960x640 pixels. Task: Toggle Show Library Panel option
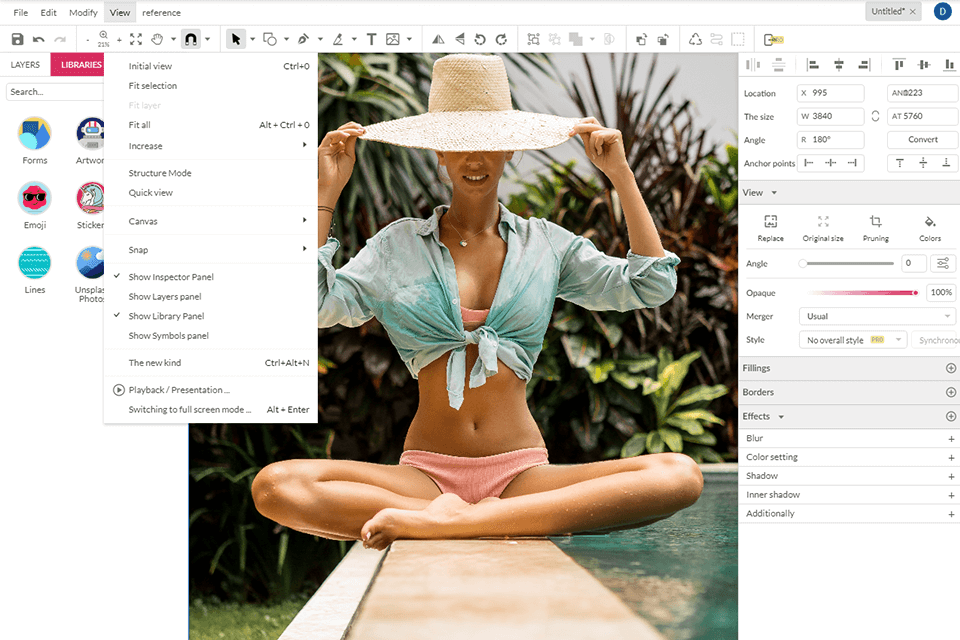click(166, 316)
